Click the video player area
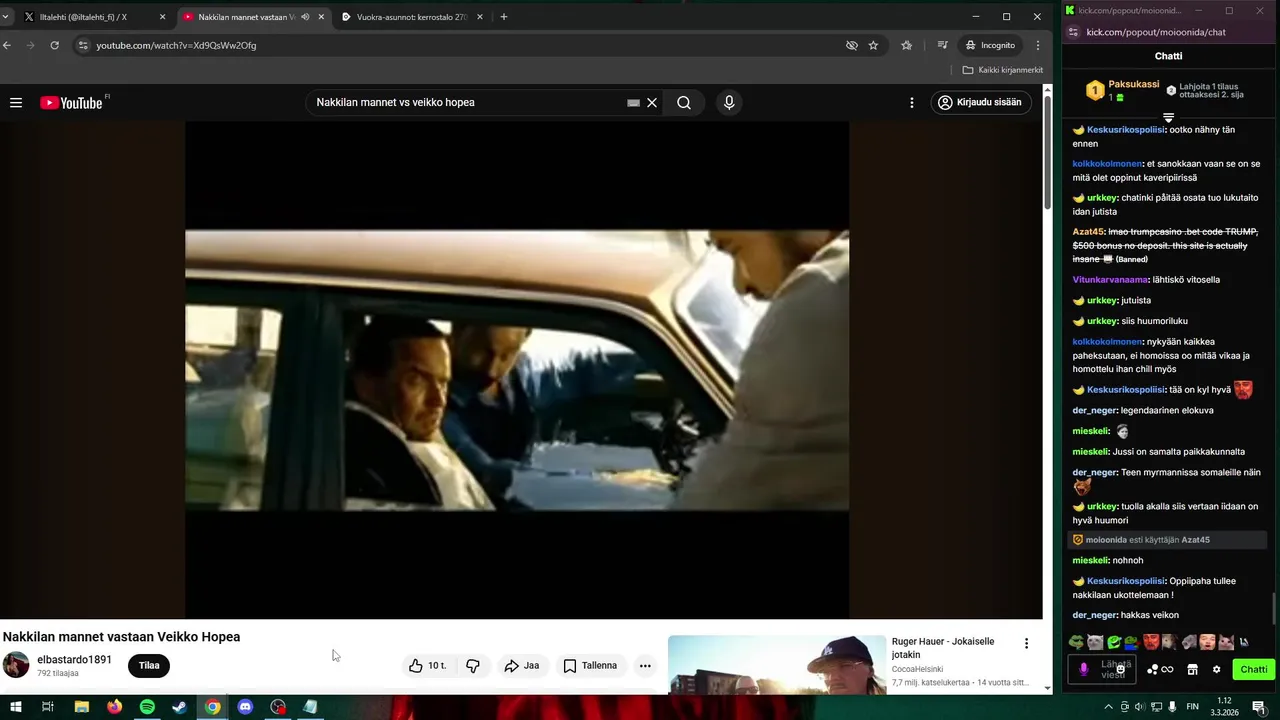 pos(517,370)
